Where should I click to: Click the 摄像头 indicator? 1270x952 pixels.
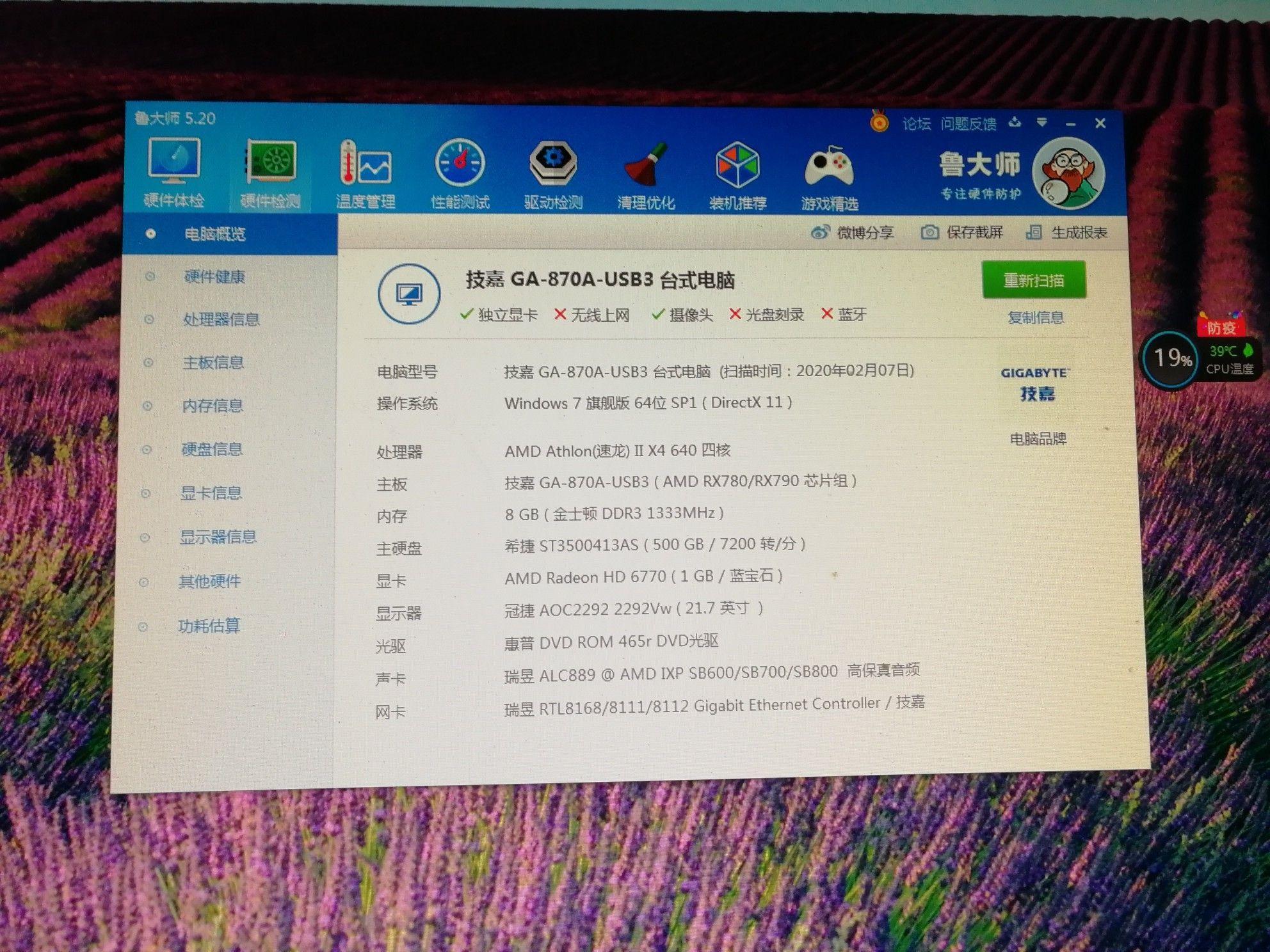pyautogui.click(x=682, y=314)
